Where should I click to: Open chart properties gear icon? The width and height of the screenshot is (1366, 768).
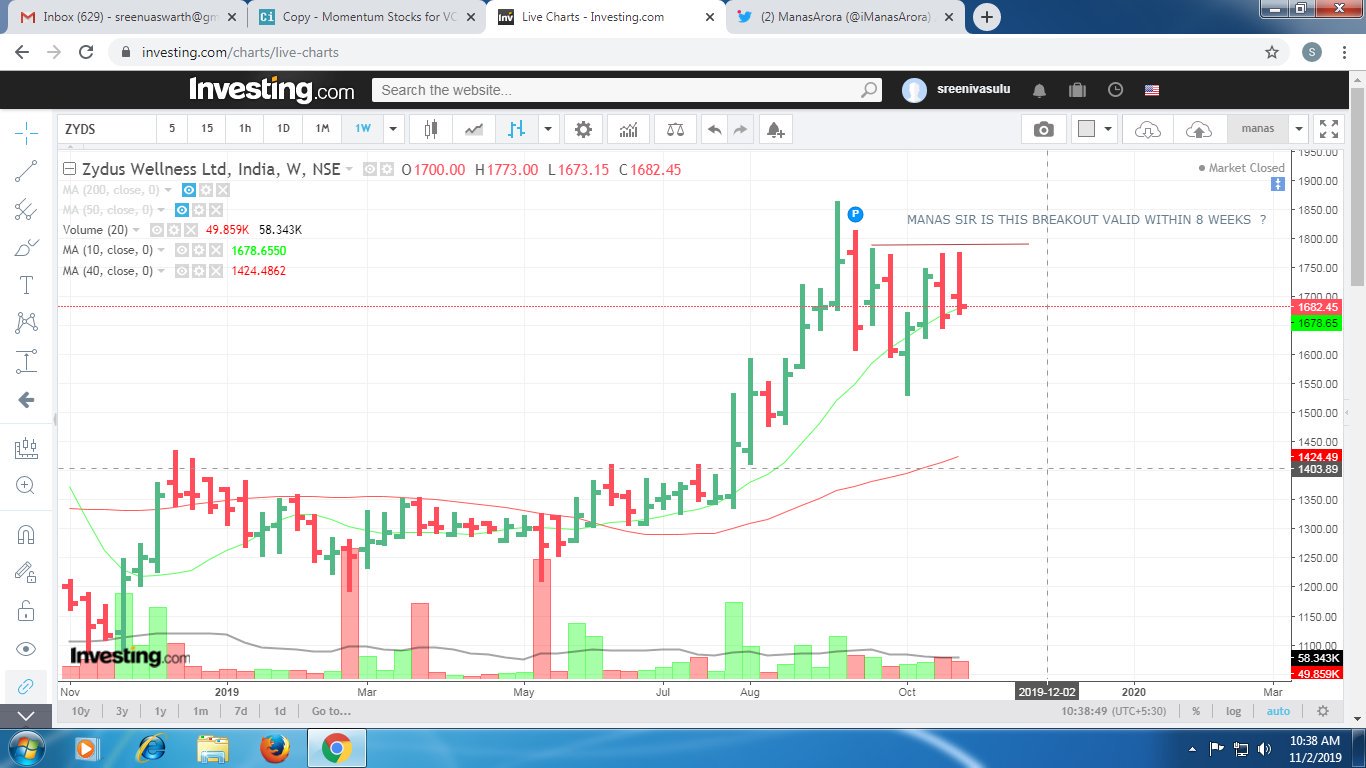coord(583,129)
